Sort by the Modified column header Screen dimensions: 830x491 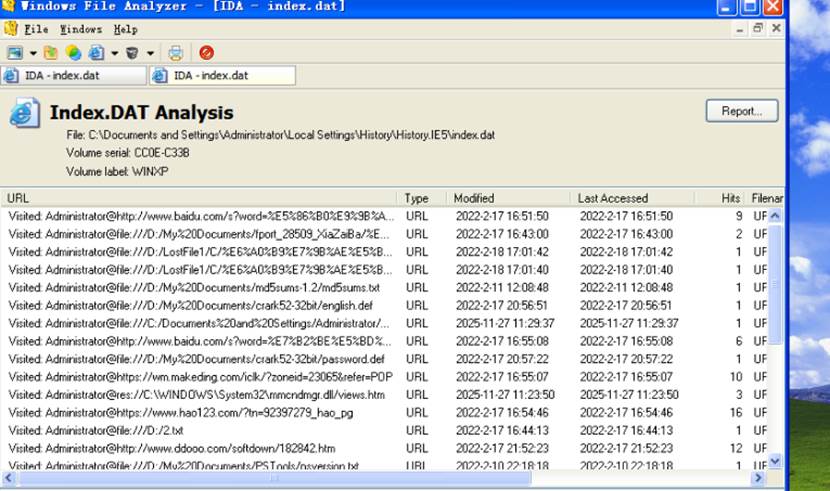pos(508,198)
